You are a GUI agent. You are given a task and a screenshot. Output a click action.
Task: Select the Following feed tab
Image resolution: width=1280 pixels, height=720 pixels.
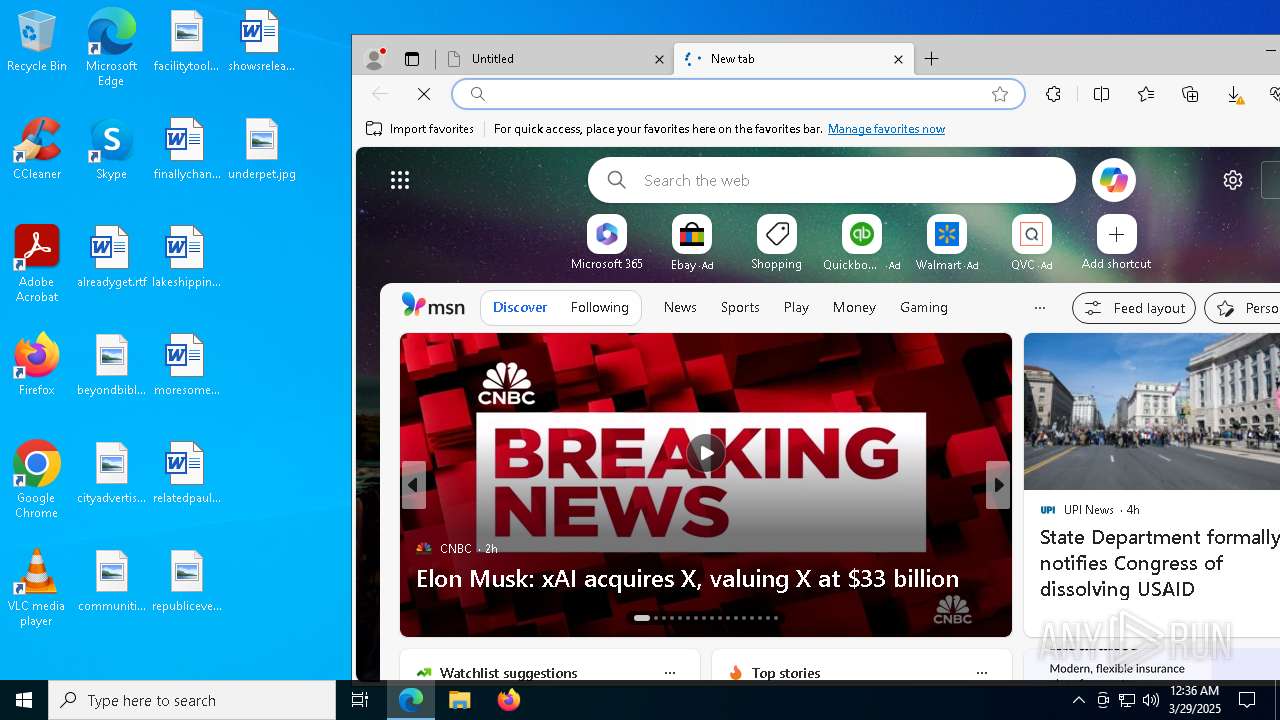(x=600, y=307)
